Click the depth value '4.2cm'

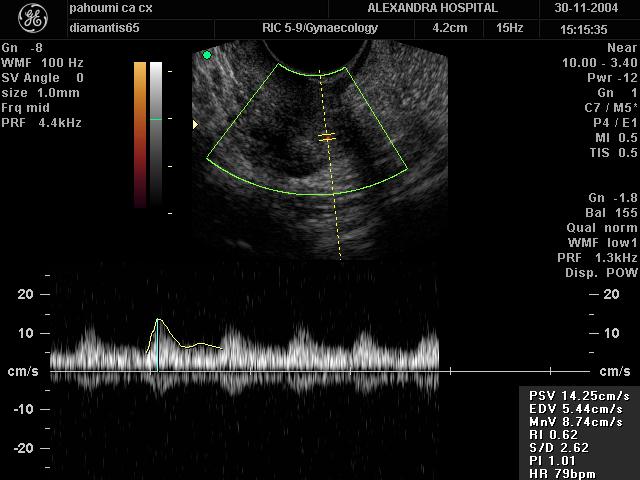pos(449,28)
